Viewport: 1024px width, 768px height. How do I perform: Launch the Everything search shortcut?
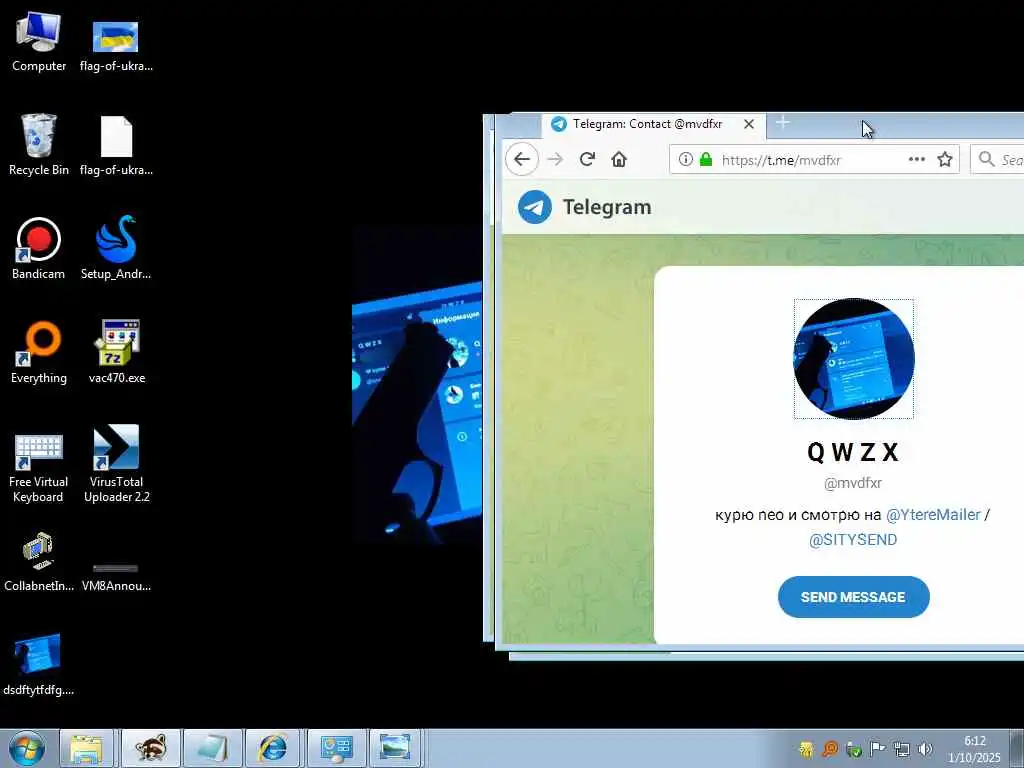pyautogui.click(x=38, y=353)
